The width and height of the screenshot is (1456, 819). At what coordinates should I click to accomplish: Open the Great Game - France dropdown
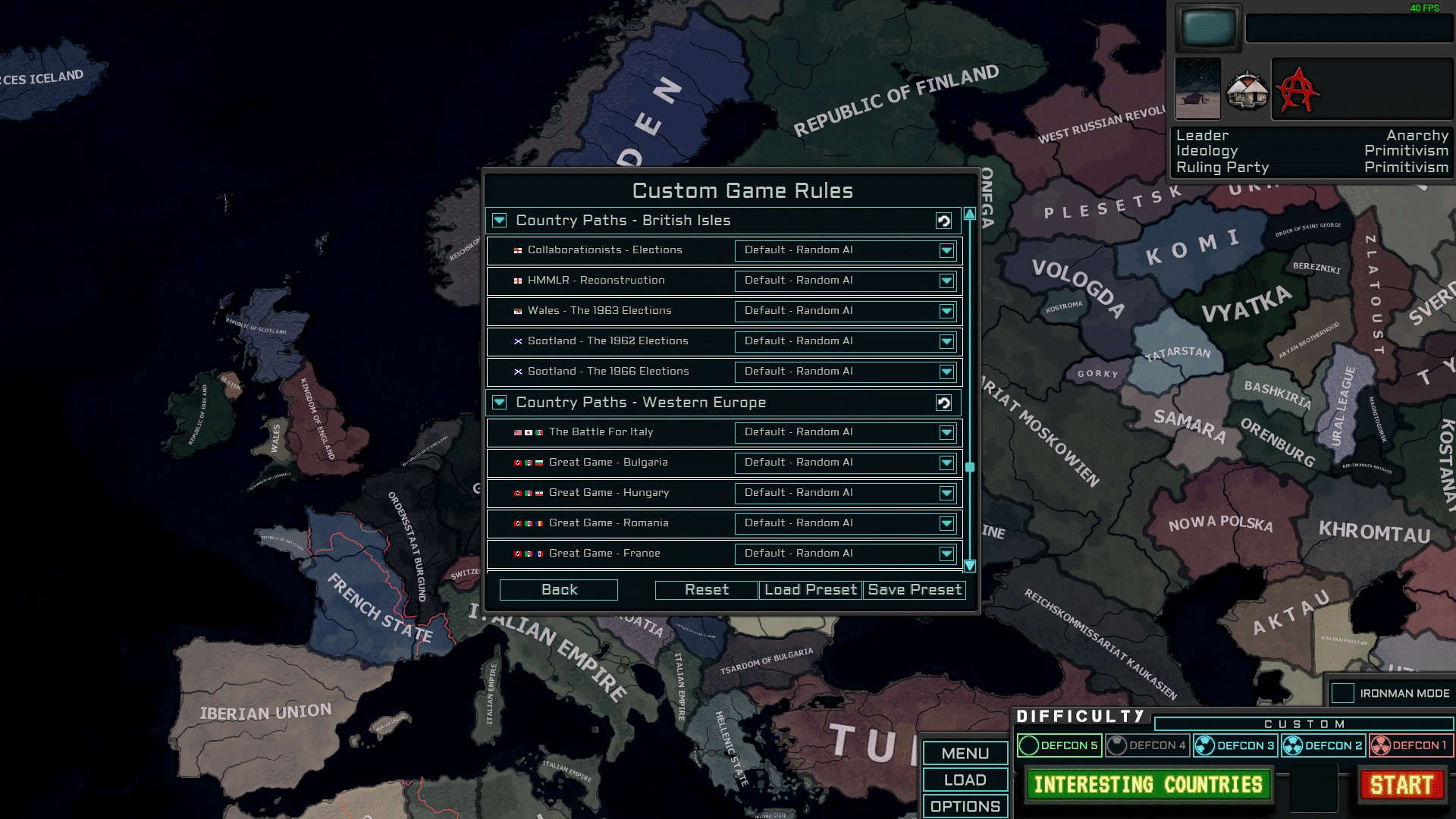pyautogui.click(x=946, y=554)
